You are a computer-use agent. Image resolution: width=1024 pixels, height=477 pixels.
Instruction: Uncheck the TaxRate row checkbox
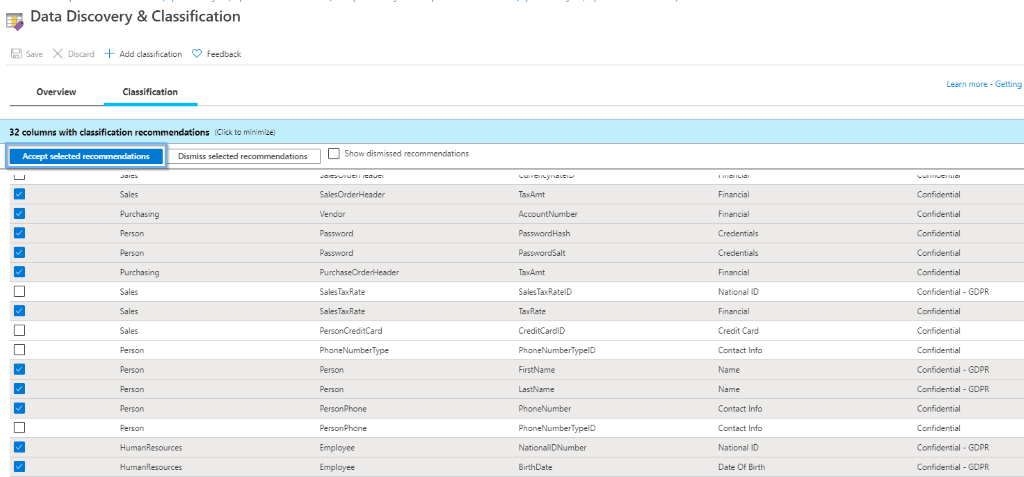point(20,311)
